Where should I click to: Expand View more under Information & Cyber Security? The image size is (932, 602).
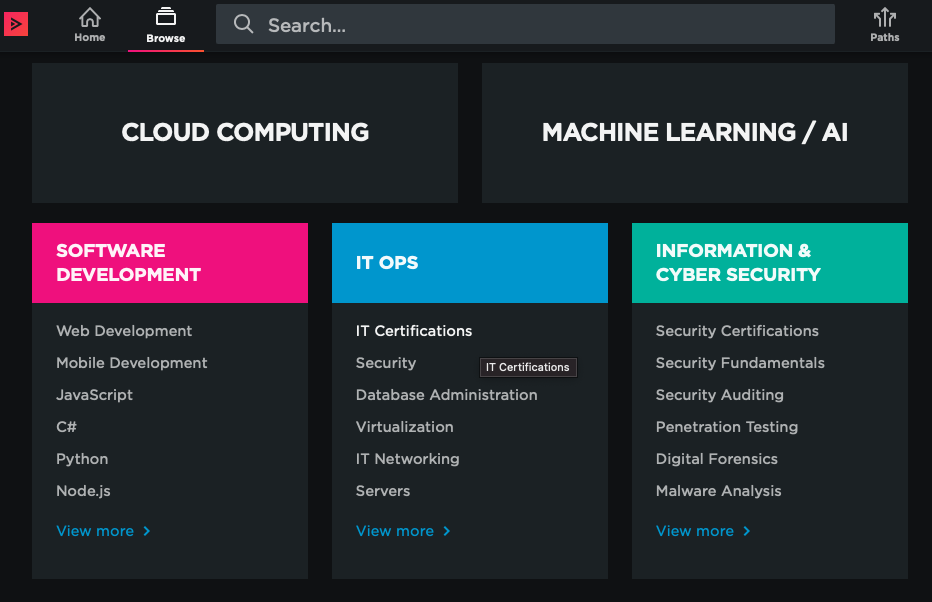pyautogui.click(x=695, y=531)
